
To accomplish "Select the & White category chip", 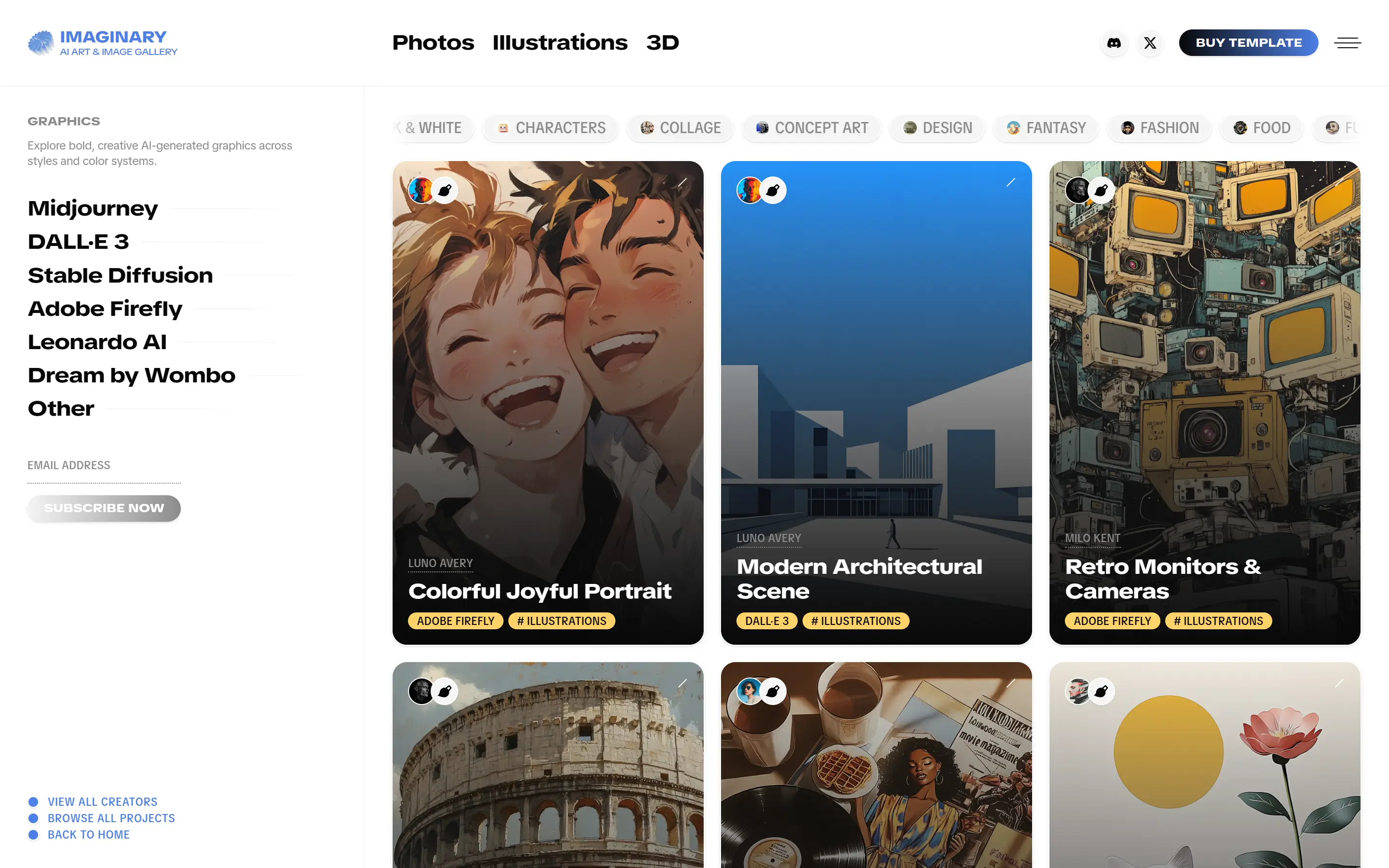I will click(x=434, y=127).
